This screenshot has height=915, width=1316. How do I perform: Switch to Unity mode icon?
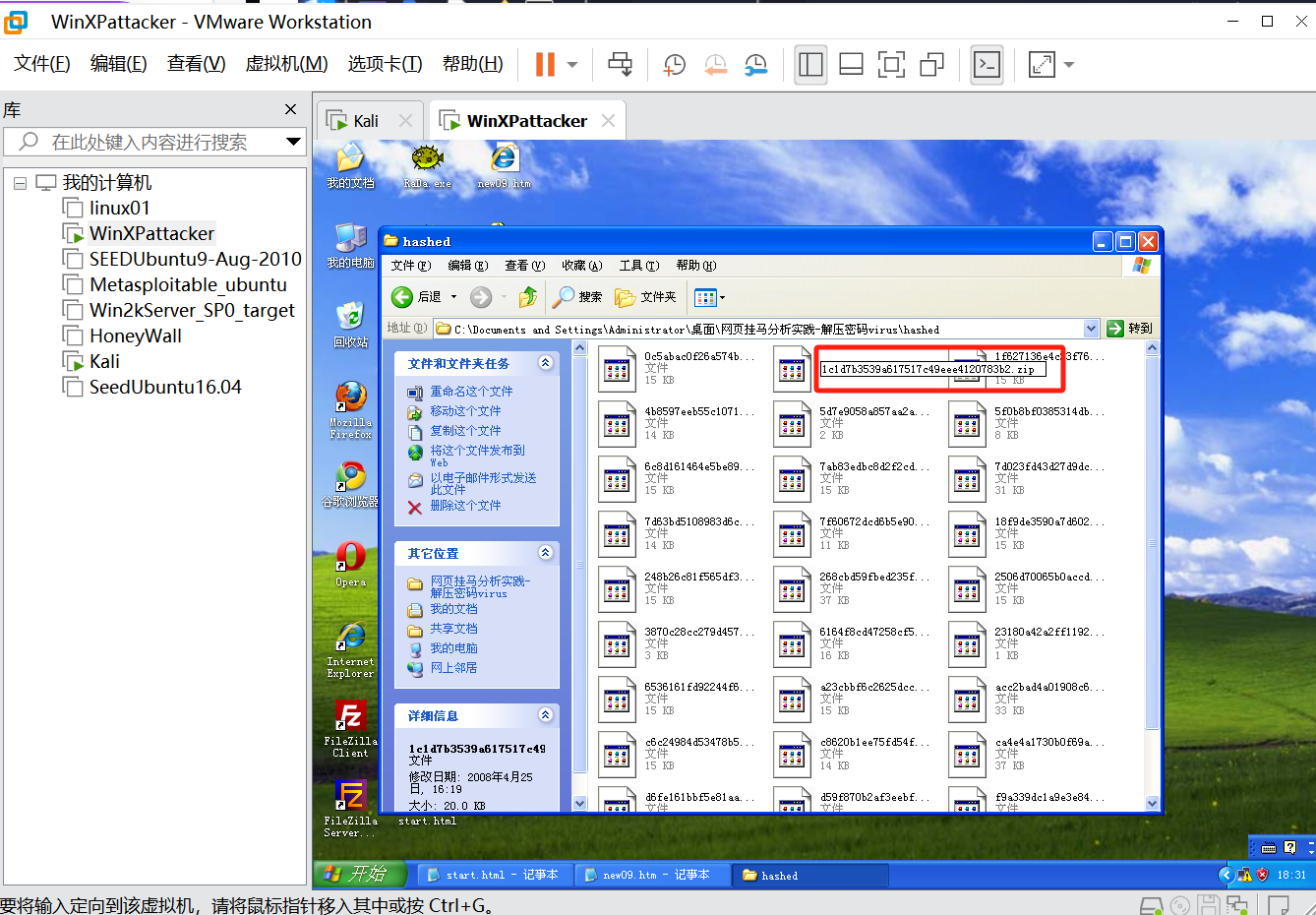[x=931, y=65]
